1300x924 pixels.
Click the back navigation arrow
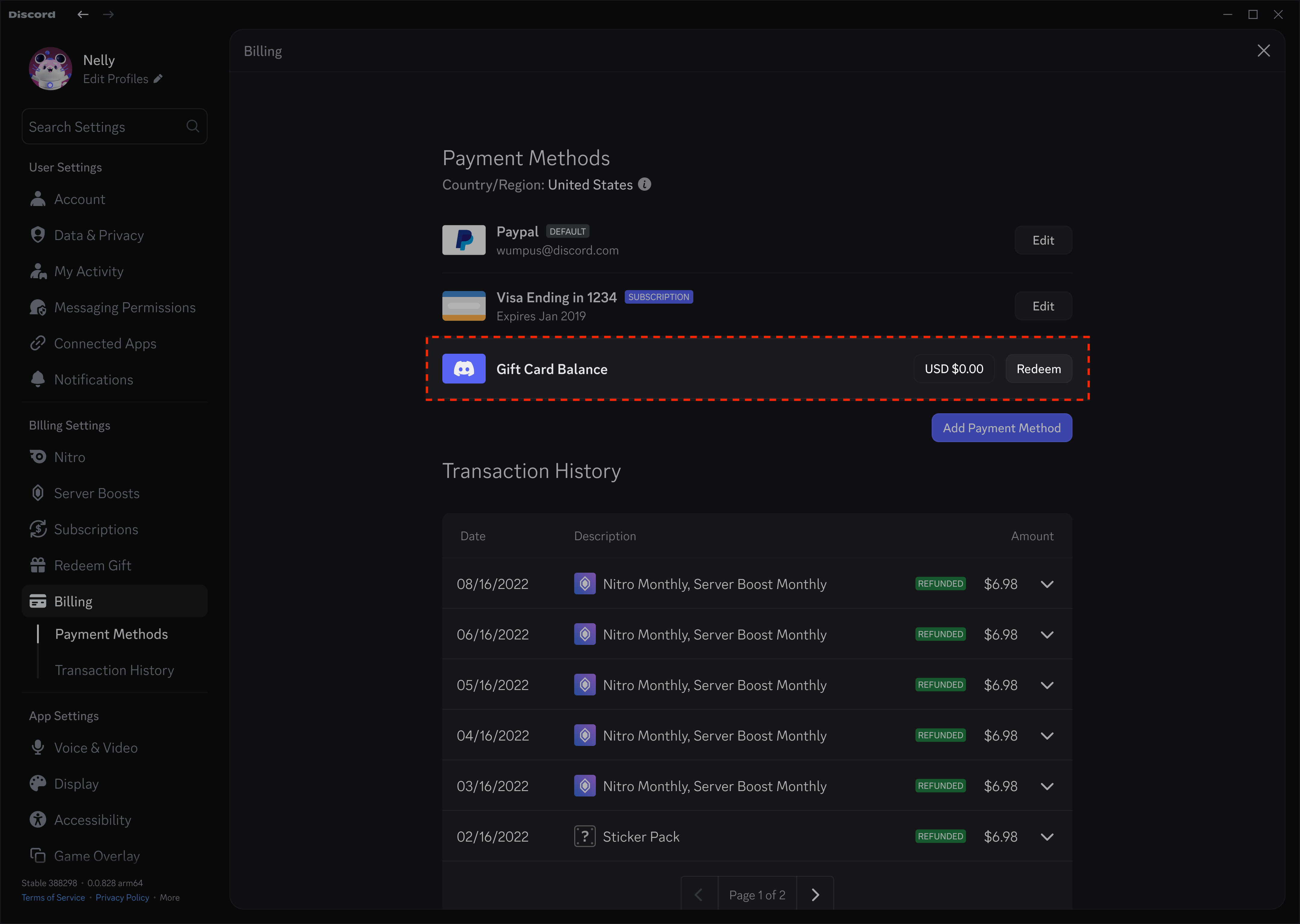coord(83,14)
